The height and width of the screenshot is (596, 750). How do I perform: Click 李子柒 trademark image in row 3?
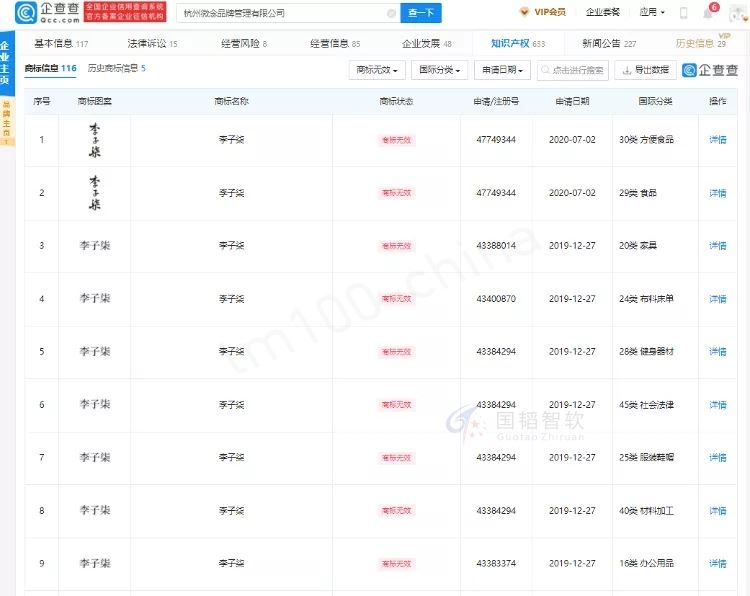tap(95, 246)
